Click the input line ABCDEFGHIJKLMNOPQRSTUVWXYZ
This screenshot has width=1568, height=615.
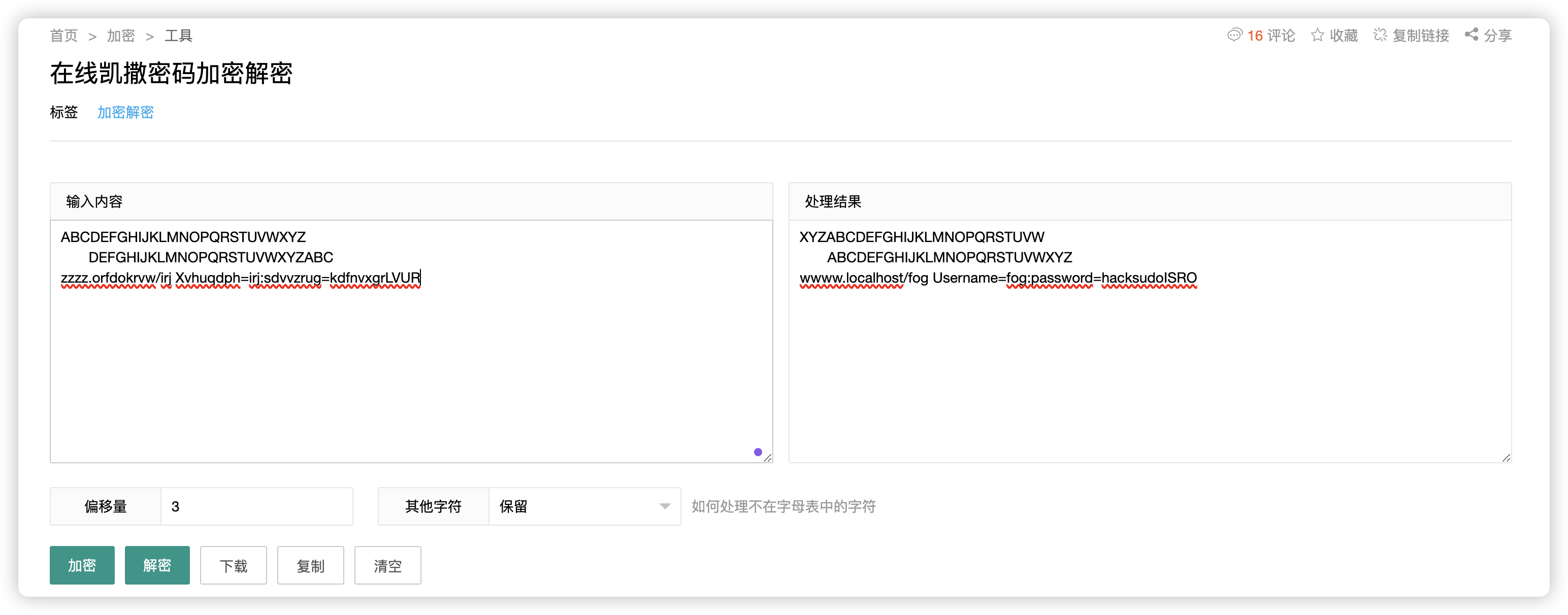[183, 236]
